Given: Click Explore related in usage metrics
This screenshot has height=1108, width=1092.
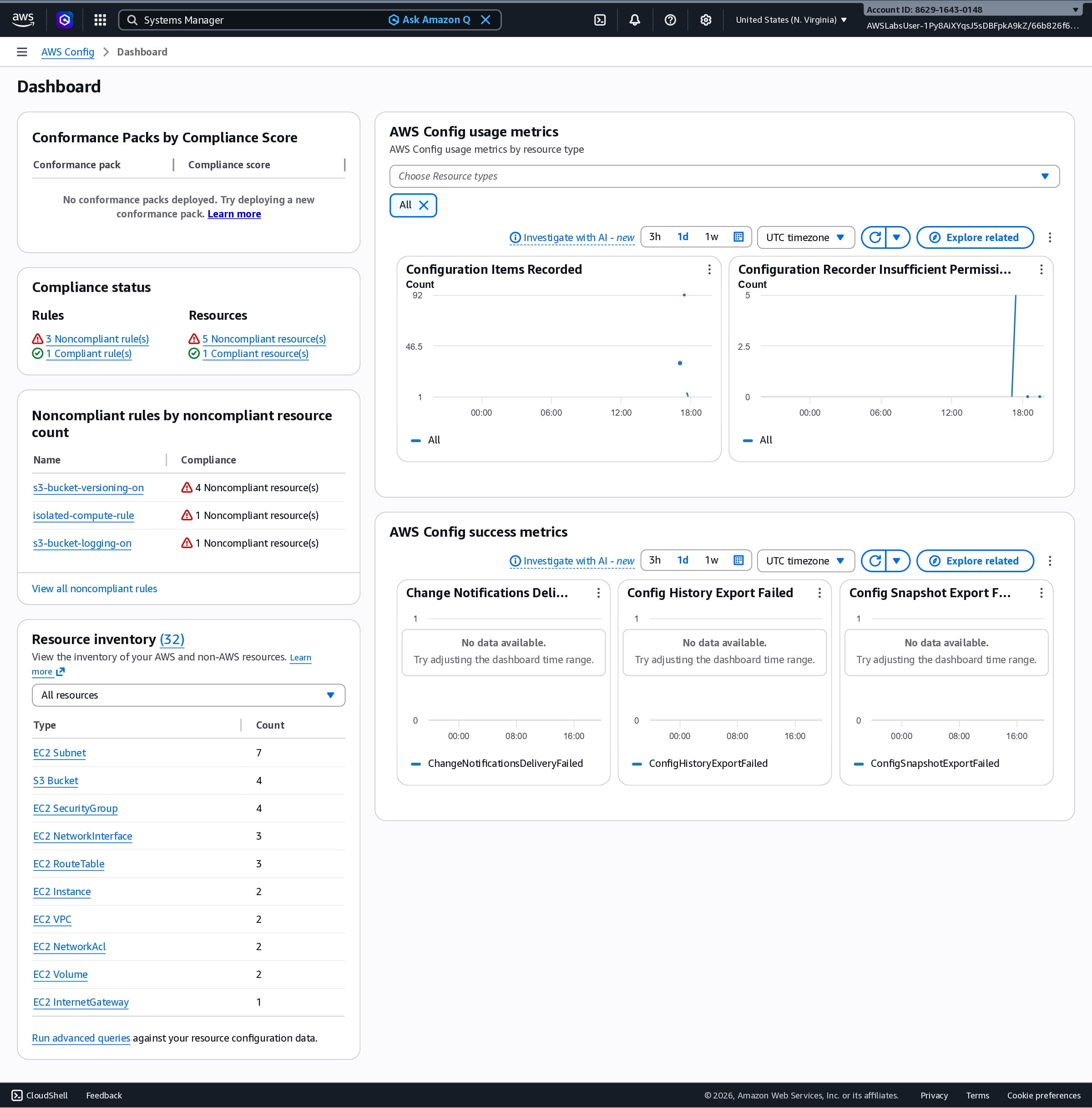Looking at the screenshot, I should 975,237.
